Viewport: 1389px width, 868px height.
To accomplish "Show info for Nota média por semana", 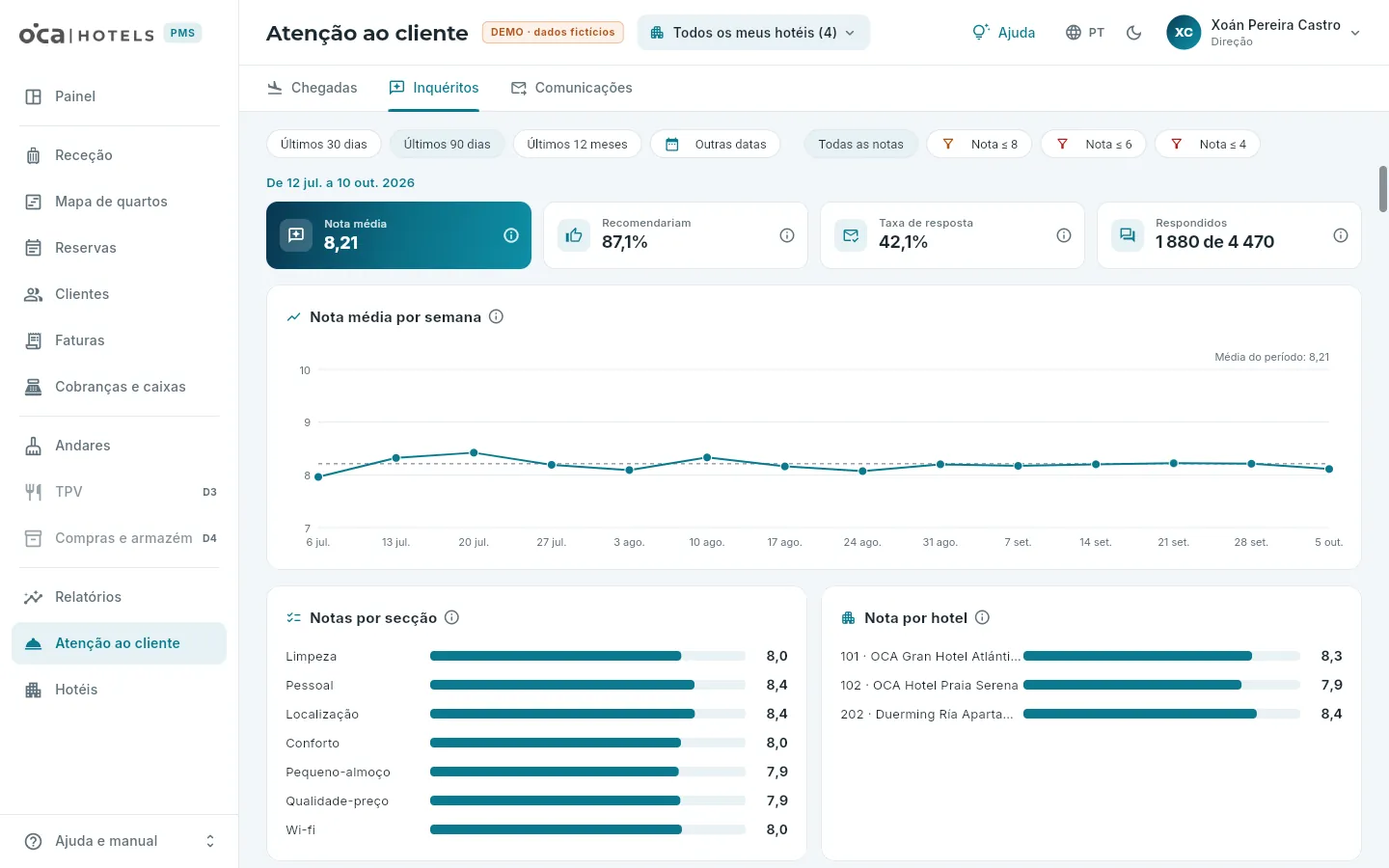I will point(497,316).
